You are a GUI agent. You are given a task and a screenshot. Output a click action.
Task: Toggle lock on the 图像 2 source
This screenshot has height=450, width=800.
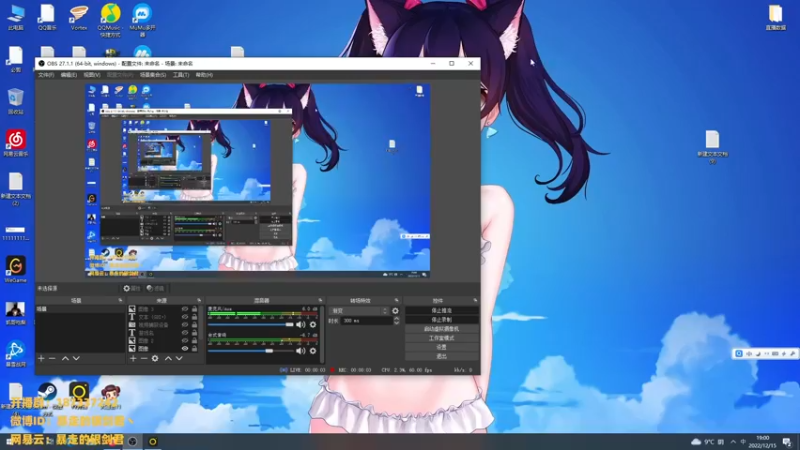pyautogui.click(x=194, y=340)
